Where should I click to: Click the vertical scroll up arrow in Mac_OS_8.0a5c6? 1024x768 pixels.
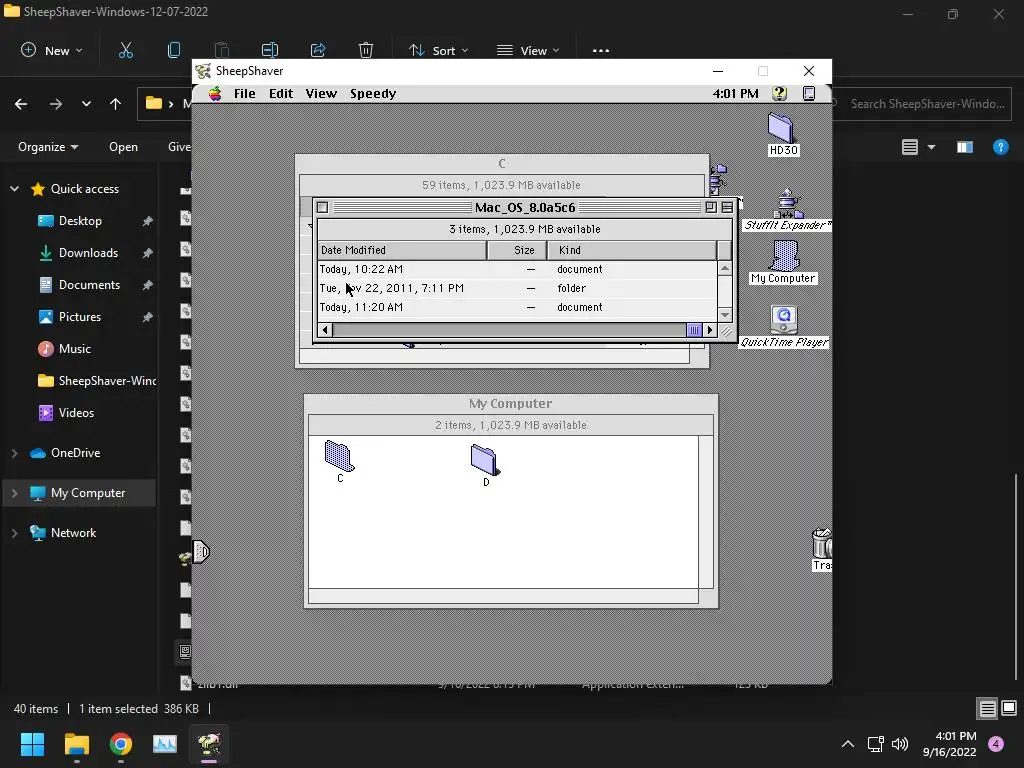725,268
